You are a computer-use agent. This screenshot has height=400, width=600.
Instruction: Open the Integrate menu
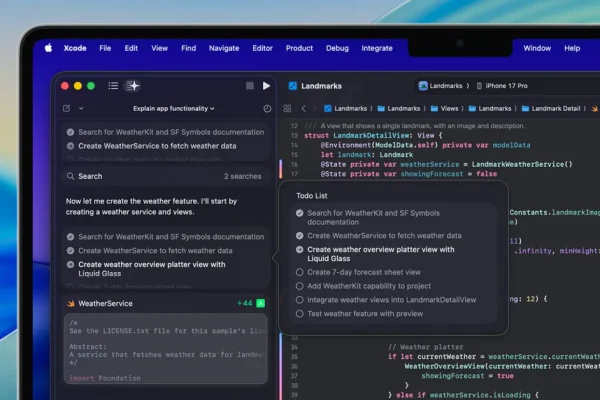(x=377, y=48)
